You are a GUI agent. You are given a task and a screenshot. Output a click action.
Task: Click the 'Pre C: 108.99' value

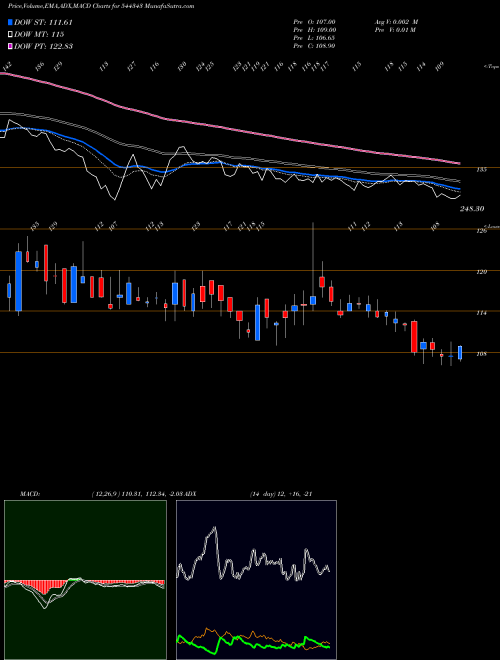tap(314, 45)
